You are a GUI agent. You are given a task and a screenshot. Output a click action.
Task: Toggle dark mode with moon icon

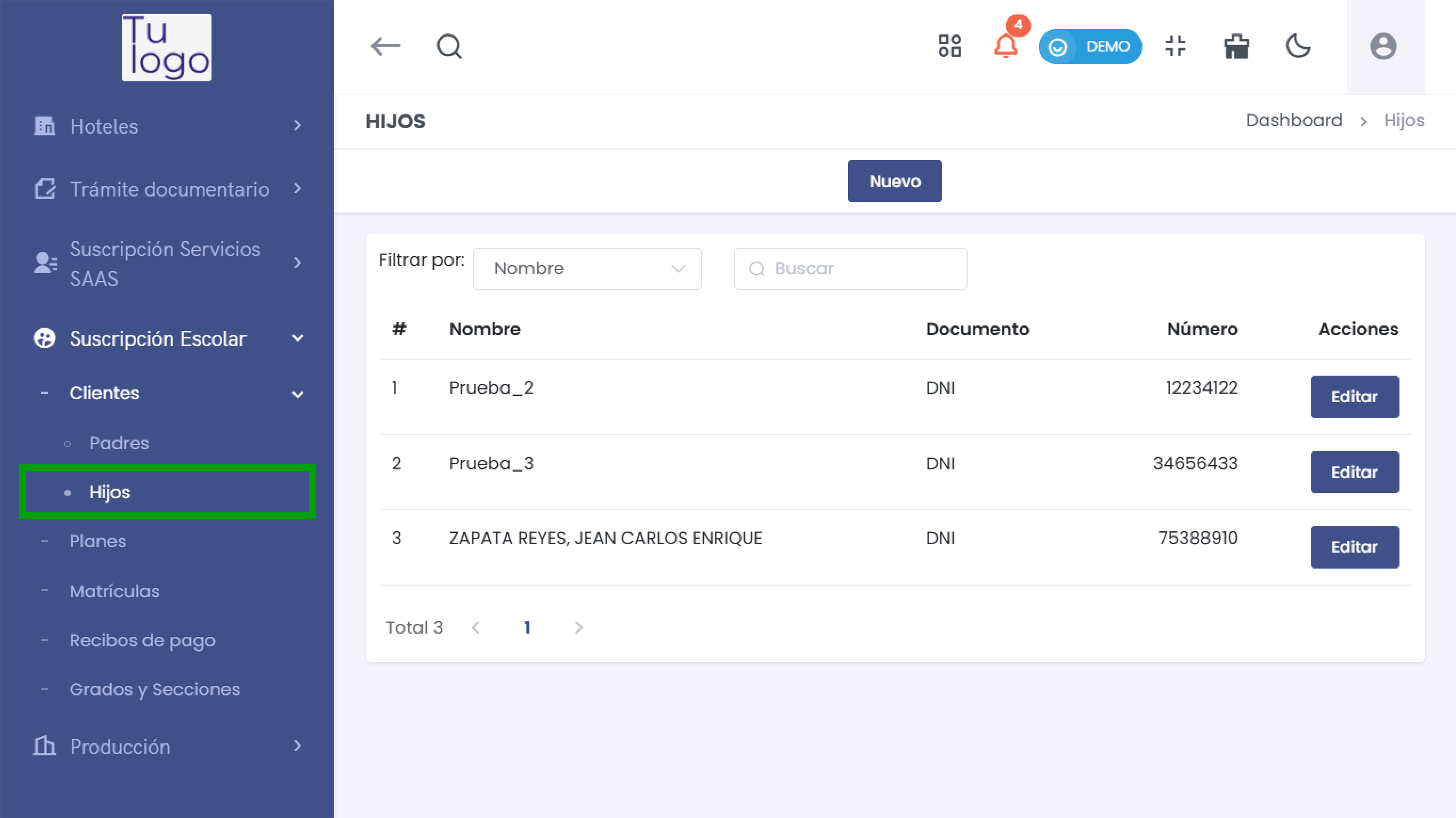coord(1298,46)
